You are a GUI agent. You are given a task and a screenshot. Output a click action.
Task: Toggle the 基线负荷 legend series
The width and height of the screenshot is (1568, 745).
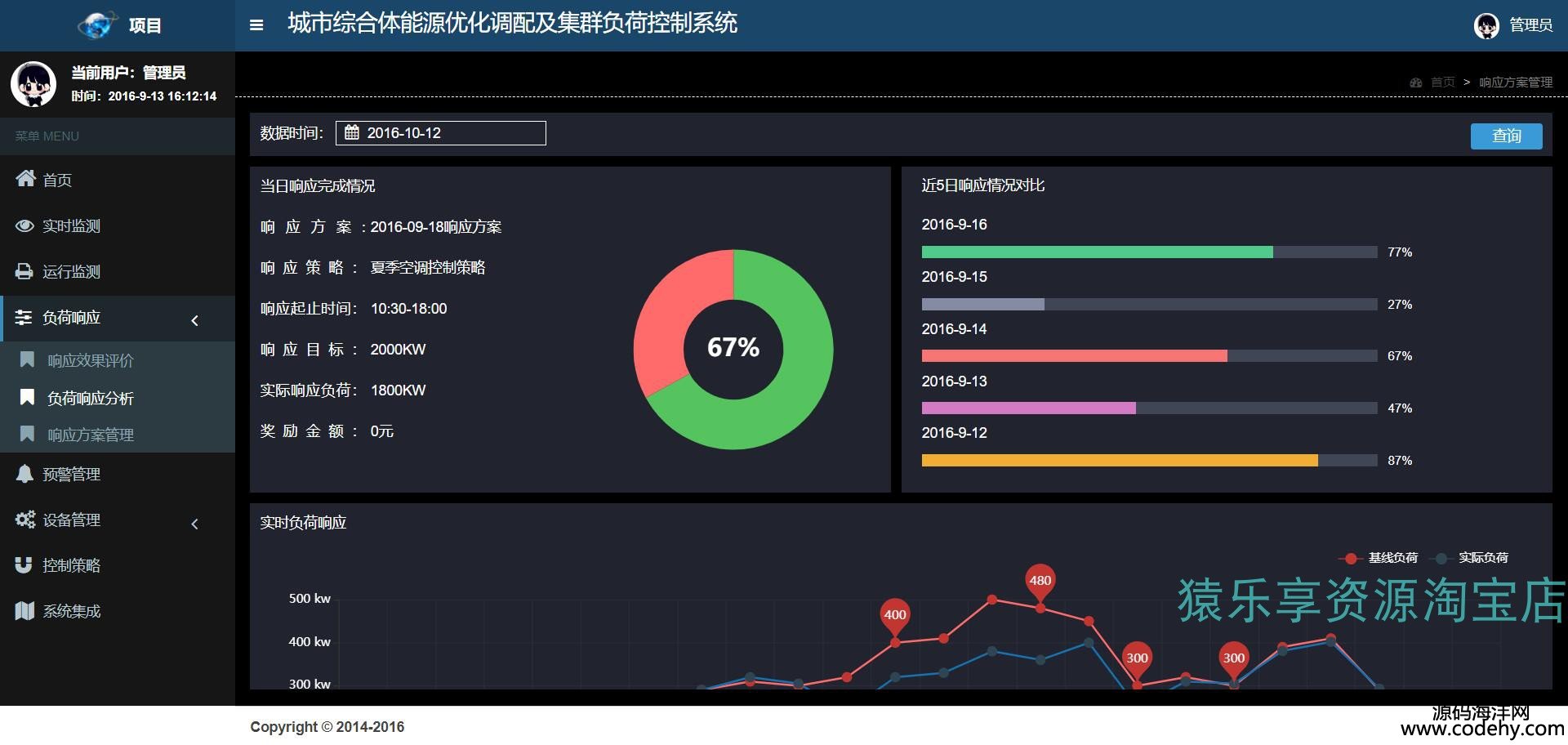tap(1379, 558)
